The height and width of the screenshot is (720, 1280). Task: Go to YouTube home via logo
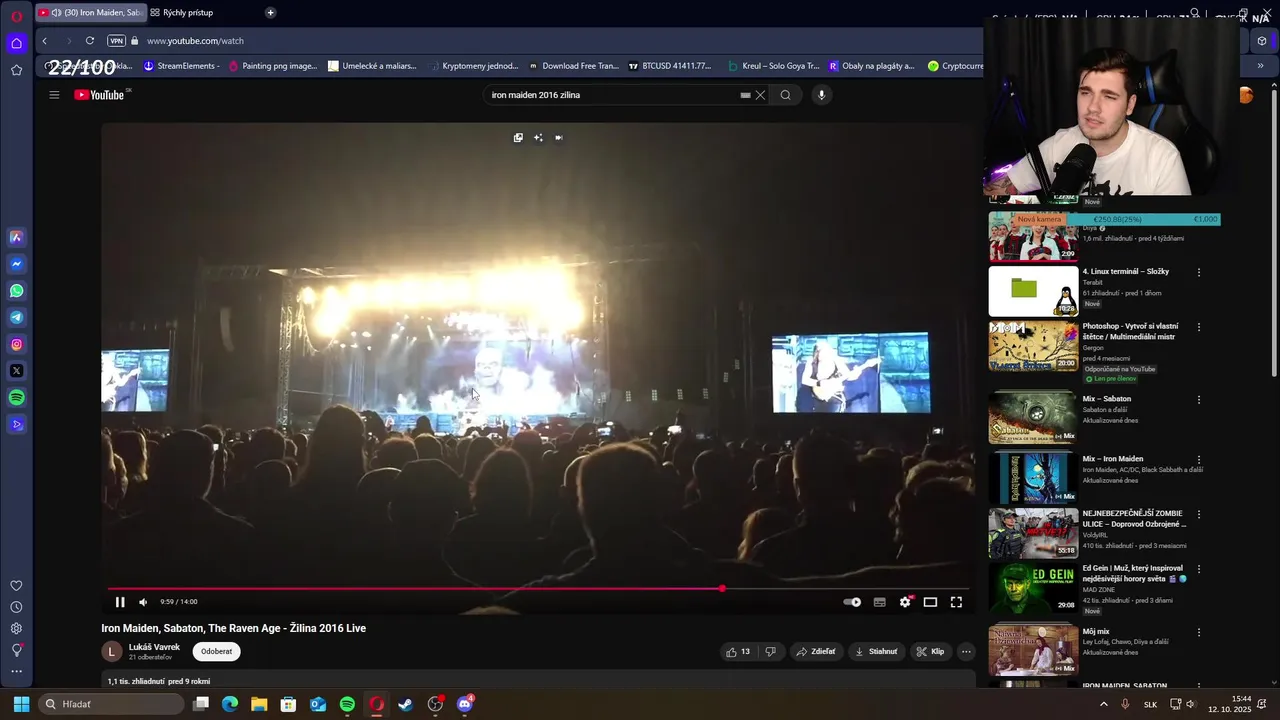click(99, 95)
